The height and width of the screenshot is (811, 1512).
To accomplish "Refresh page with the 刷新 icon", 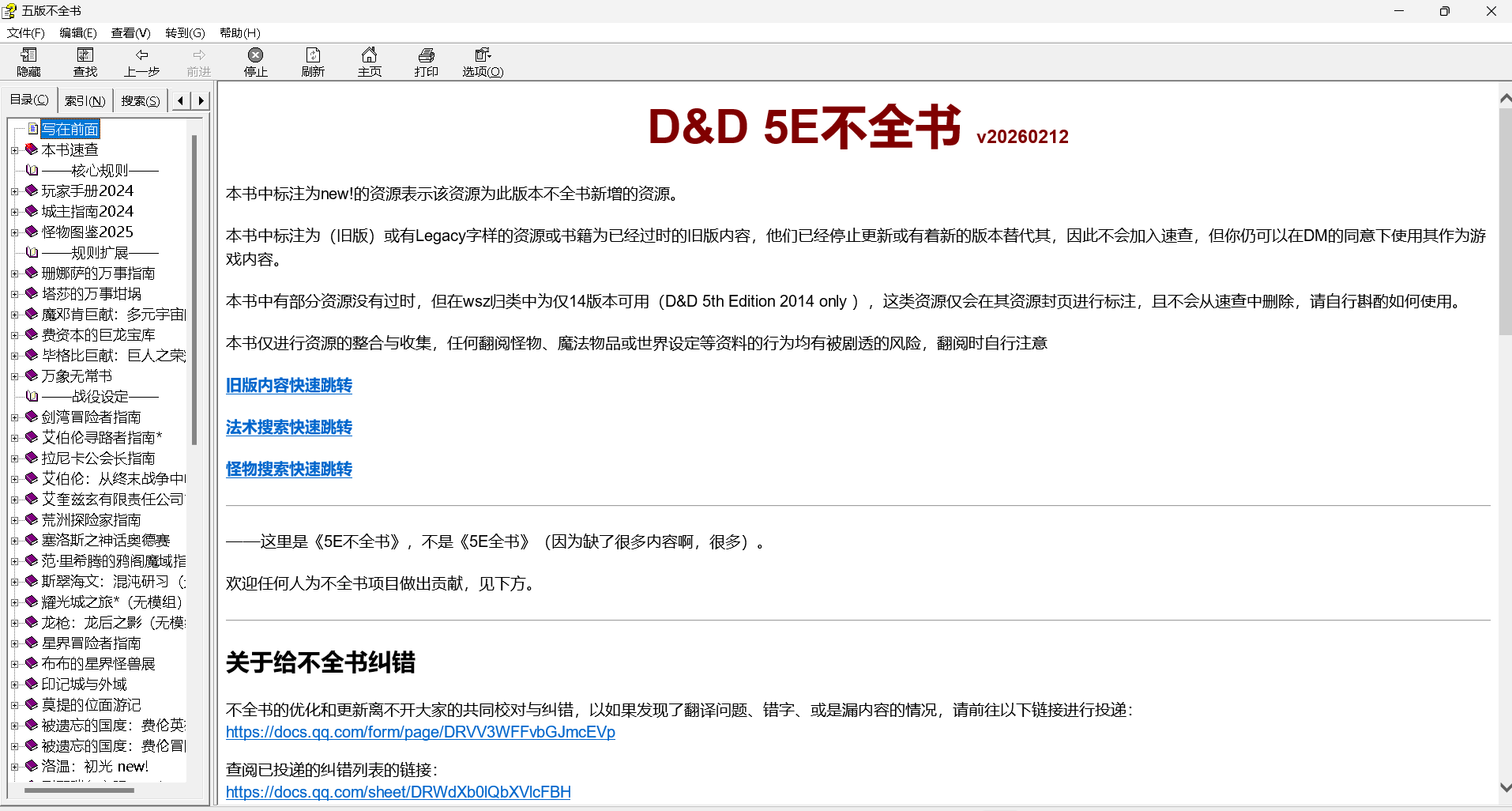I will click(x=313, y=55).
